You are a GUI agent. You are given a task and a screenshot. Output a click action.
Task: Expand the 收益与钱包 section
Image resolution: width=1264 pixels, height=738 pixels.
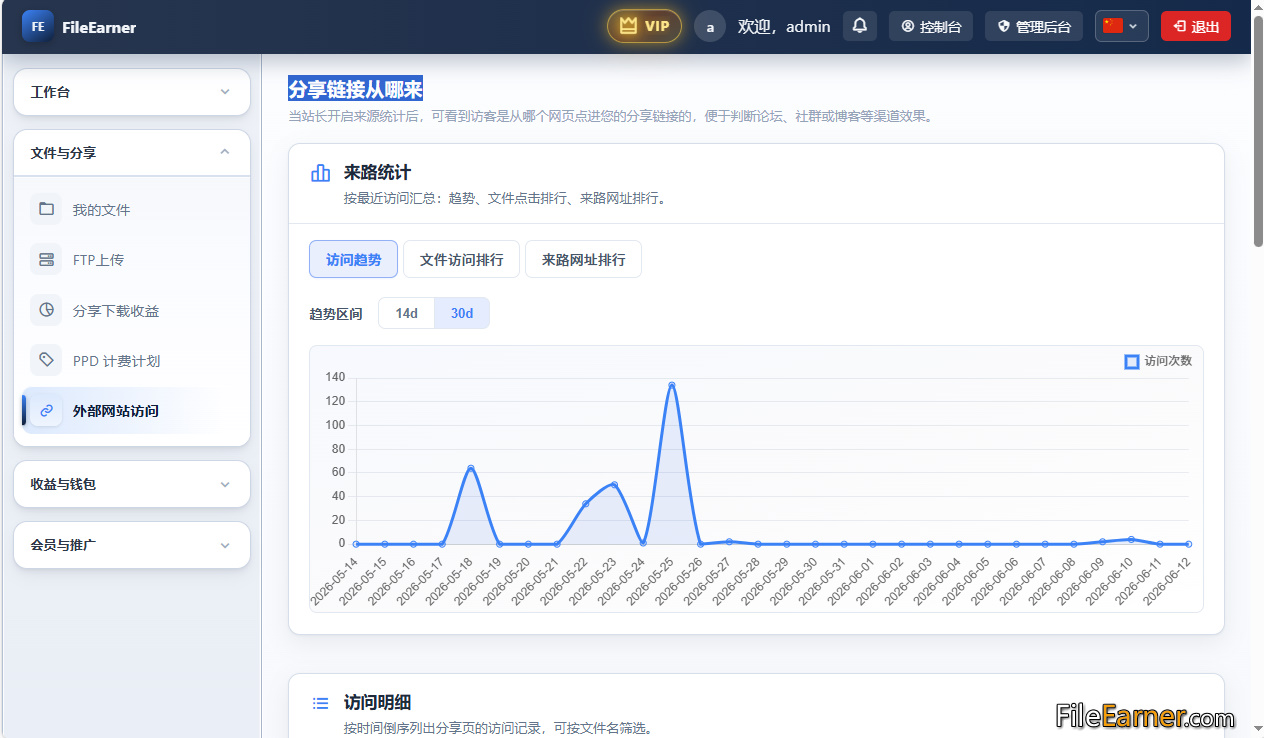click(x=132, y=484)
